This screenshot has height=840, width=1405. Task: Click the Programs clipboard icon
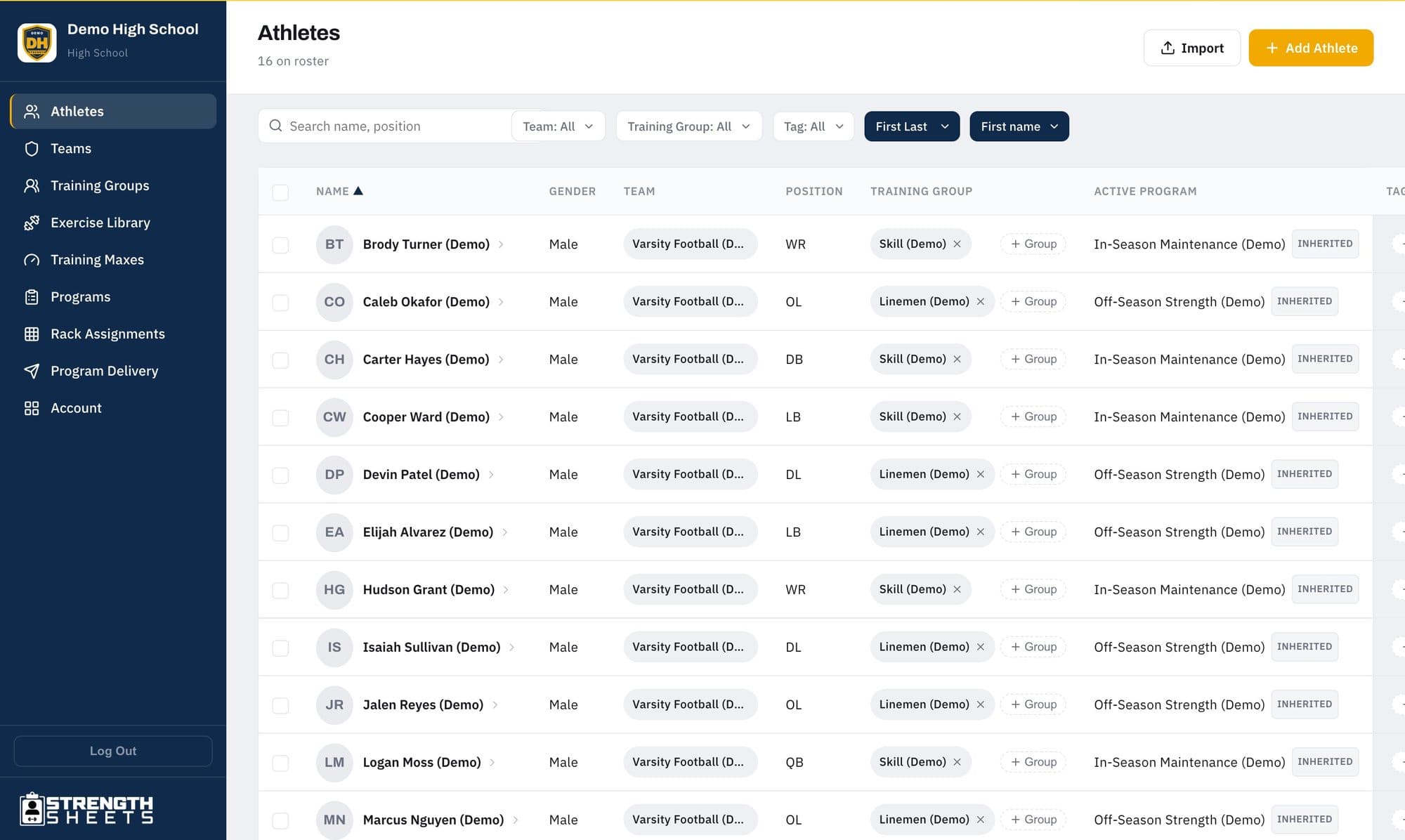tap(32, 297)
